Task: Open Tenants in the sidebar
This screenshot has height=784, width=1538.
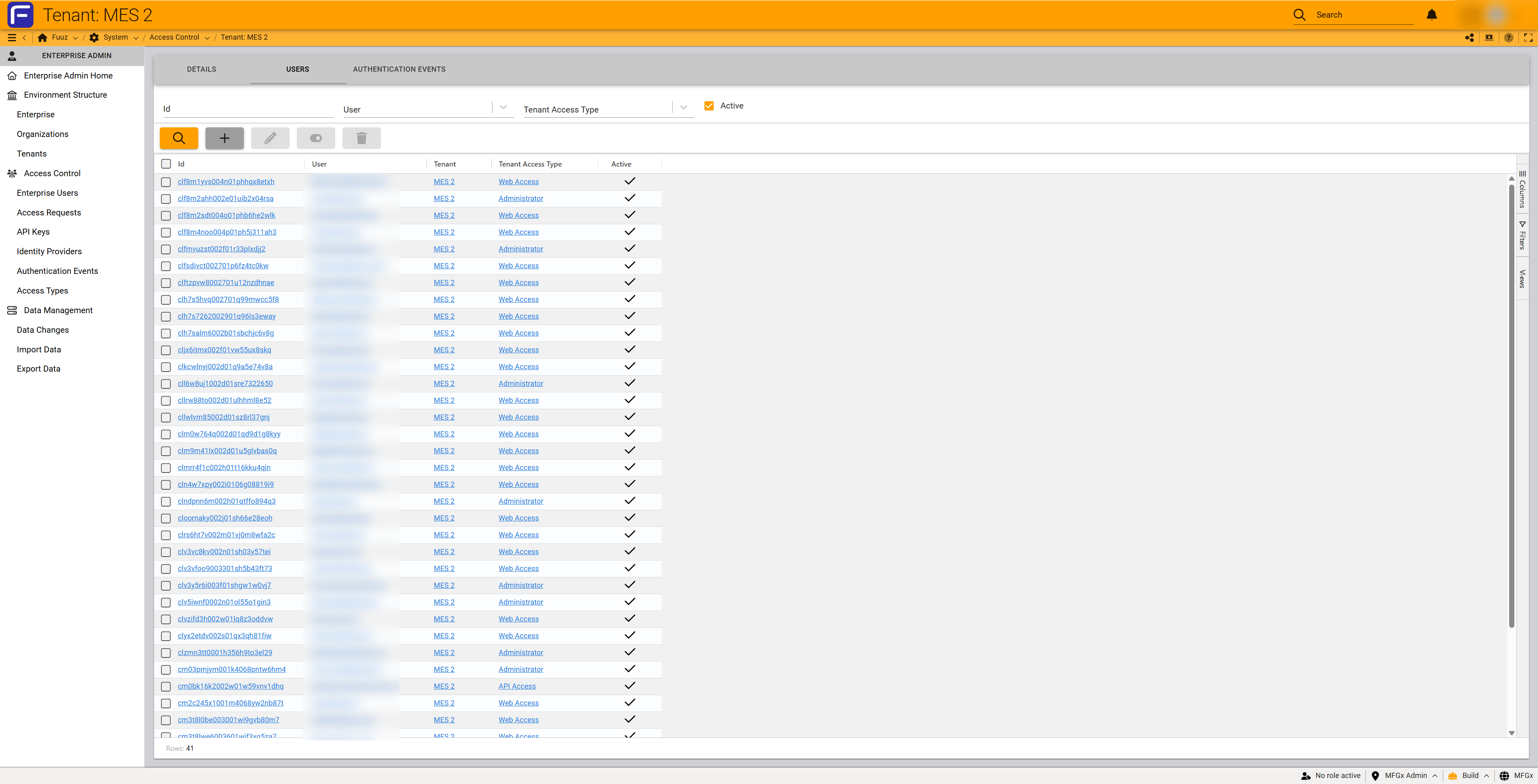Action: point(32,154)
